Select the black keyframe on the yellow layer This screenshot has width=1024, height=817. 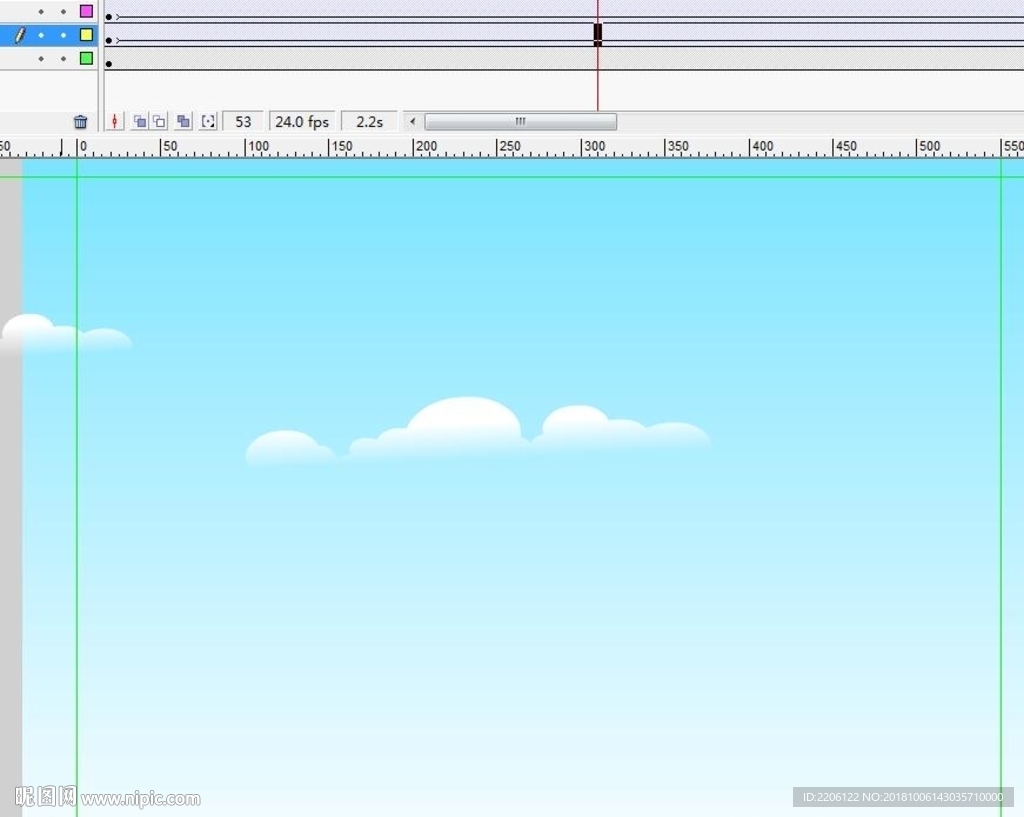pyautogui.click(x=598, y=34)
